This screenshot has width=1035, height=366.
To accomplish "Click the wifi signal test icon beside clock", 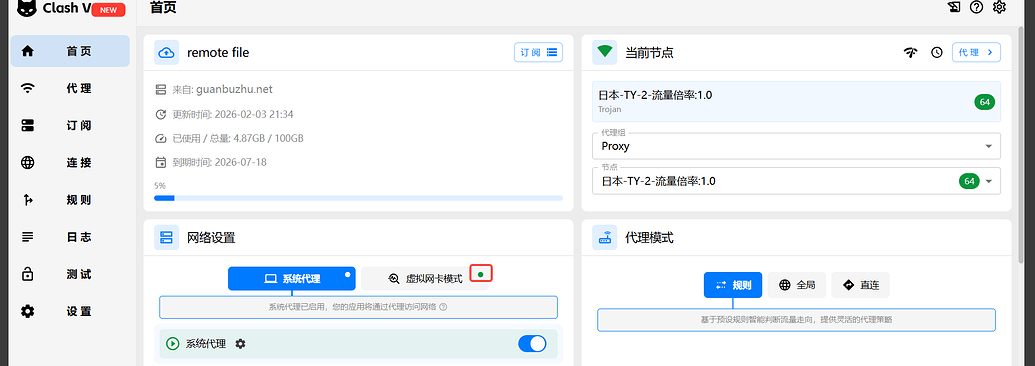I will (x=912, y=52).
